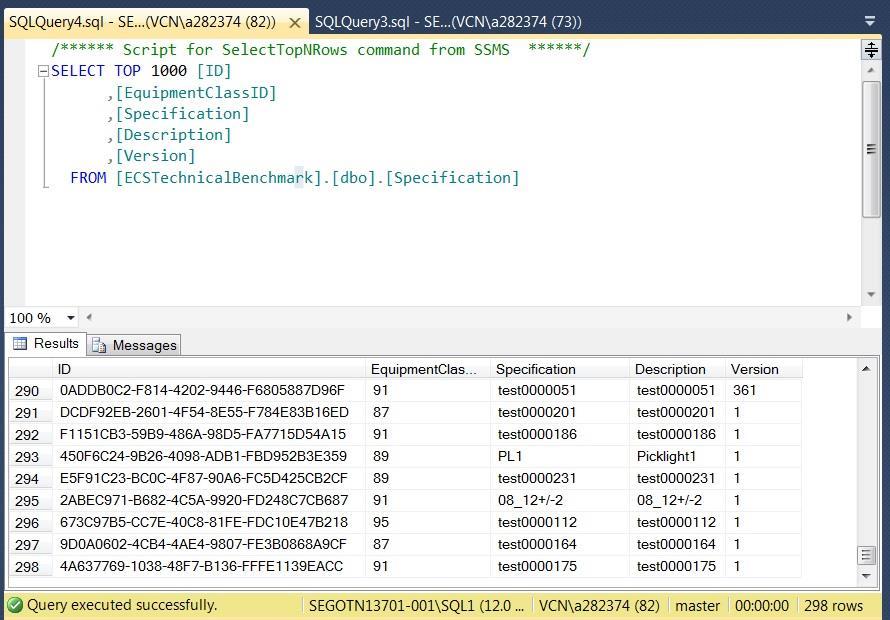Click the editor scroll up arrow
890x620 pixels.
click(x=871, y=70)
